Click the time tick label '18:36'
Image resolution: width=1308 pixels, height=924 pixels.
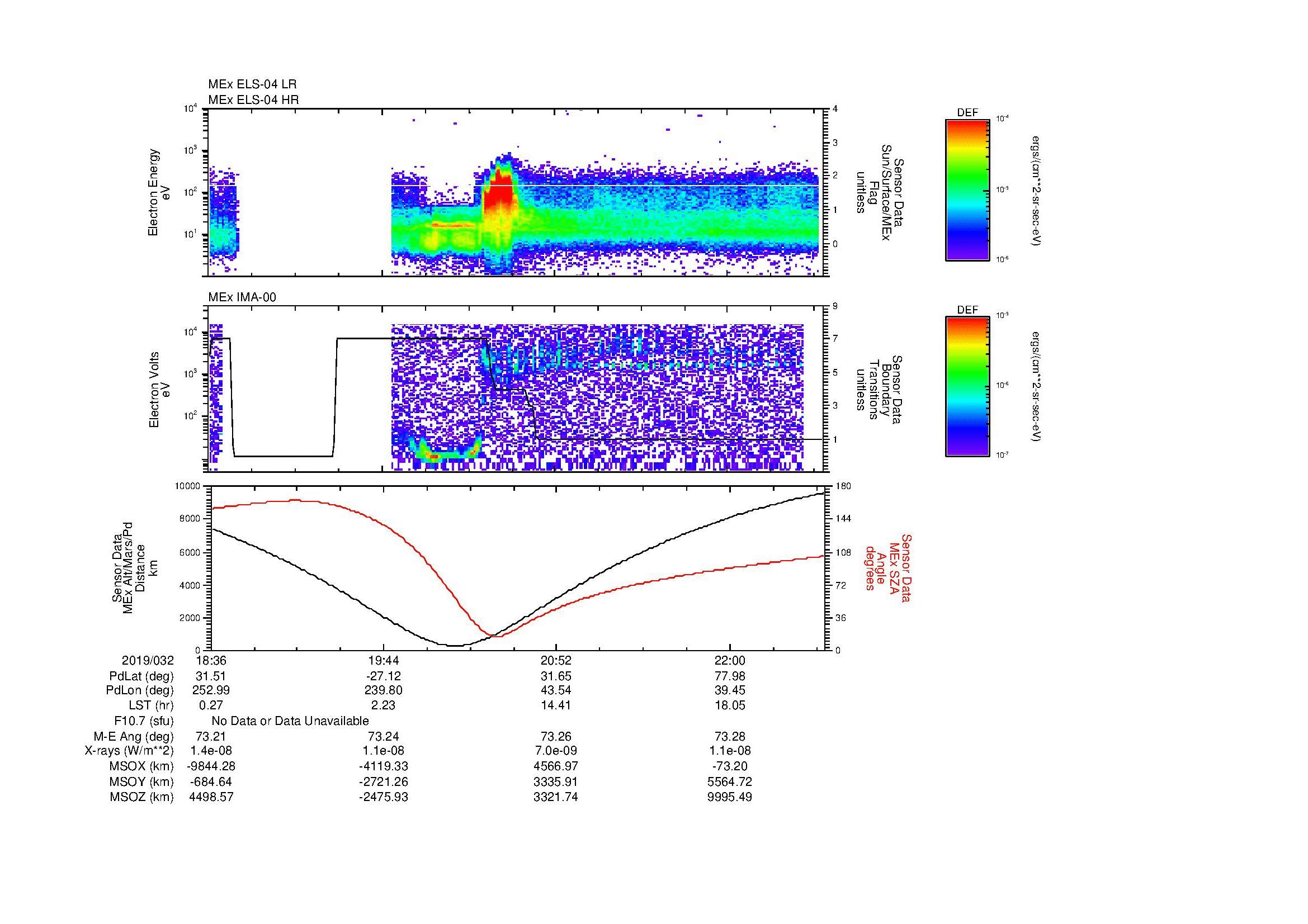click(211, 660)
